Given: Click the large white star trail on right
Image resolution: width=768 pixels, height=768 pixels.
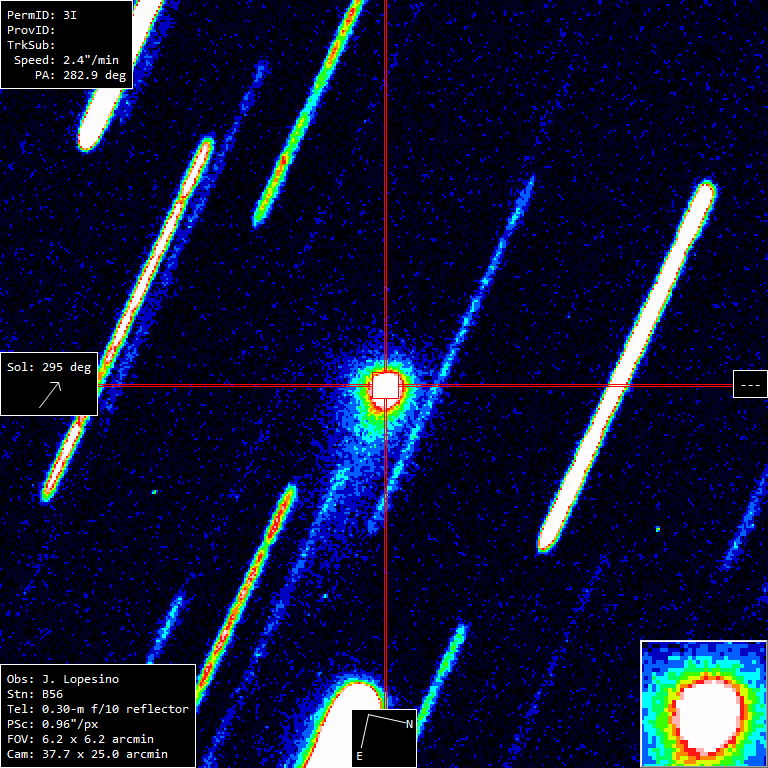Looking at the screenshot, I should [628, 365].
